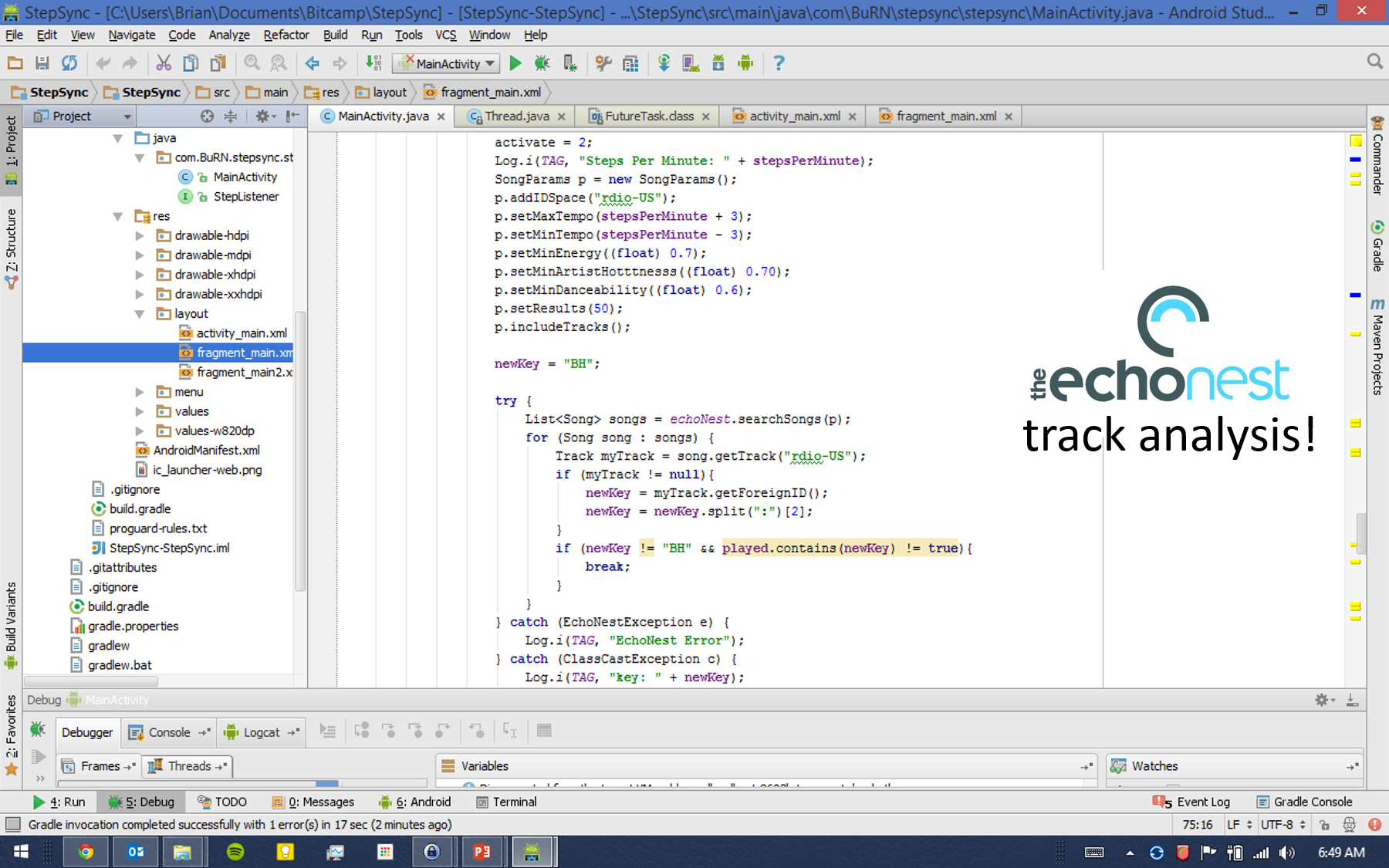Open Android Device Monitor icon

745,63
